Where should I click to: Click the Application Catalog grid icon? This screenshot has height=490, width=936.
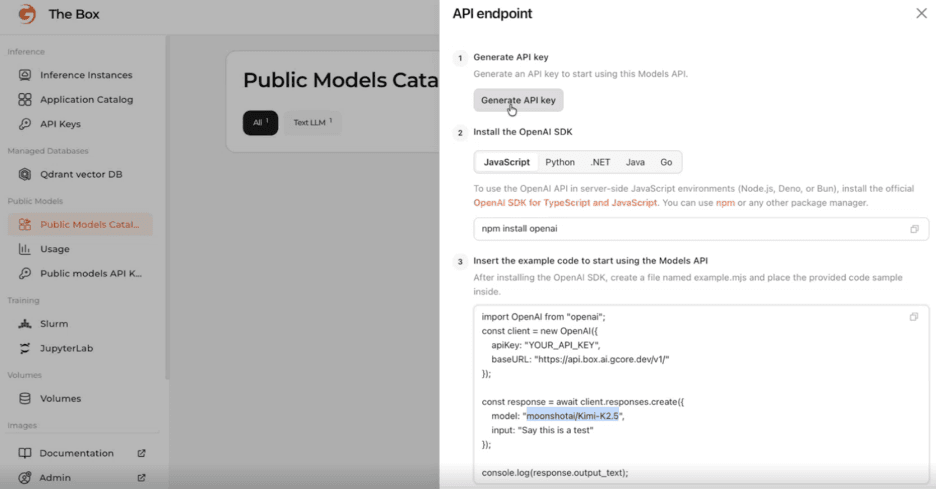[x=25, y=100]
